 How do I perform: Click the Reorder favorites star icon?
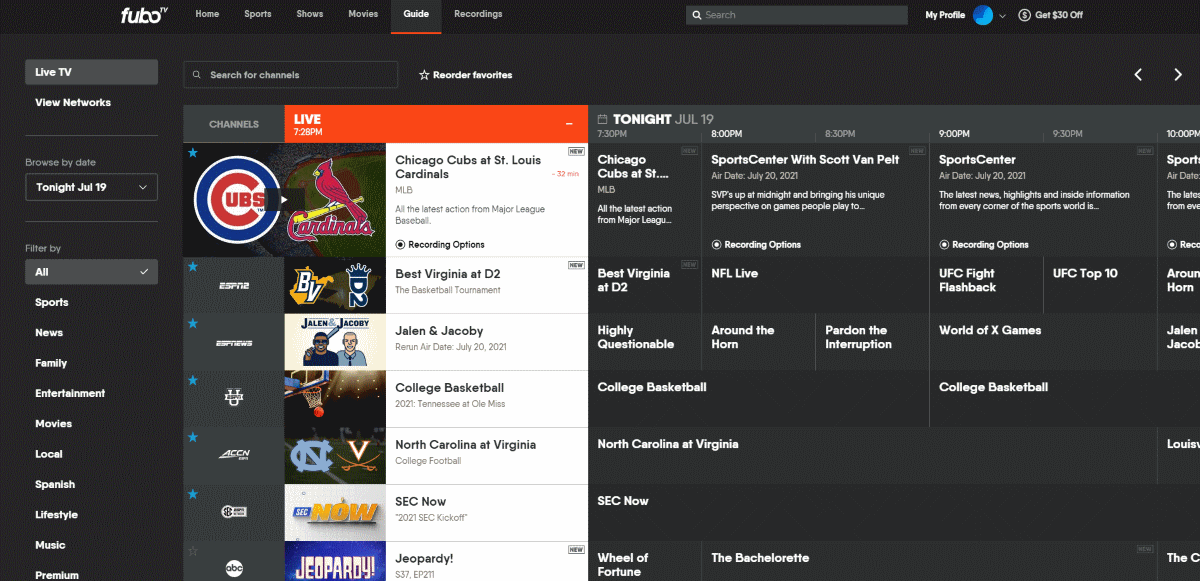click(x=426, y=74)
